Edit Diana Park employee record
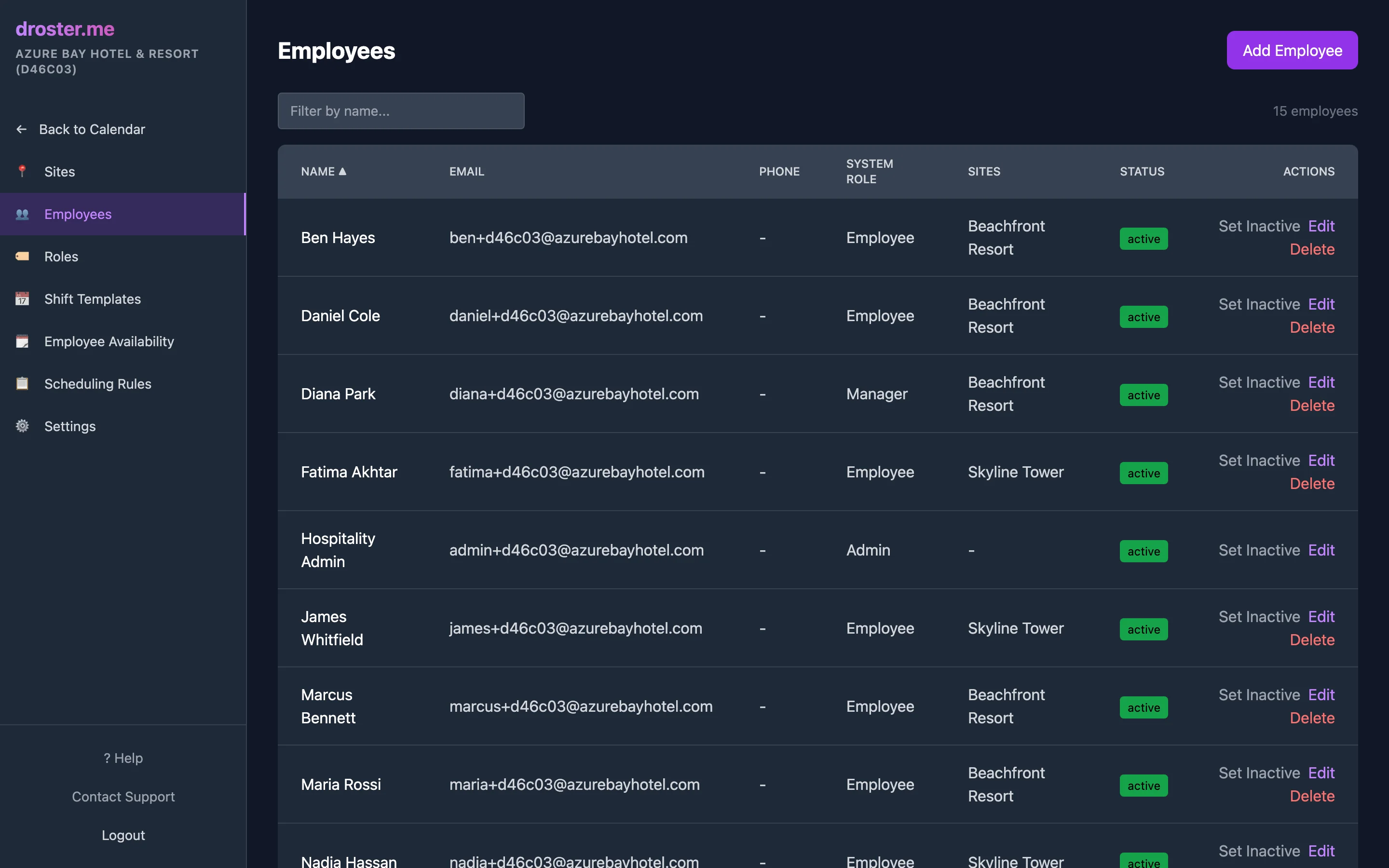 click(1321, 382)
